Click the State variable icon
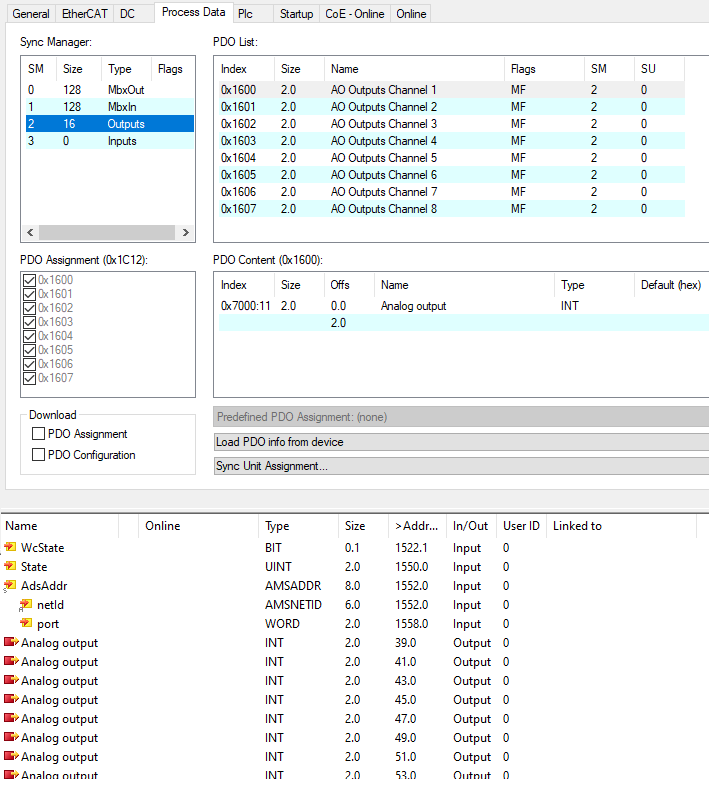Screen dimensions: 709x787 coord(10,566)
